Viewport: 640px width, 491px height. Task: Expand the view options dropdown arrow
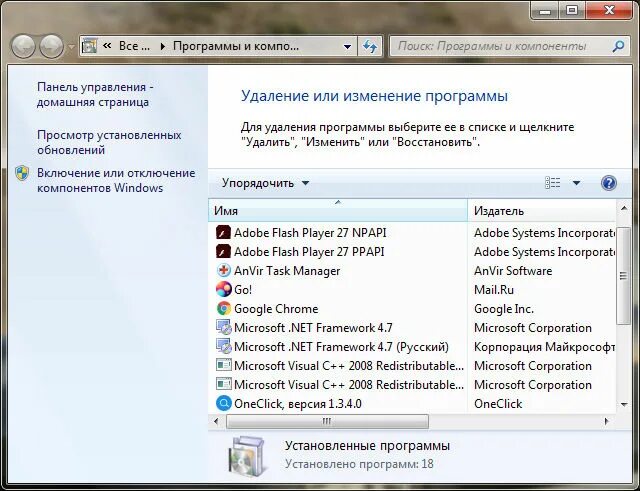576,183
